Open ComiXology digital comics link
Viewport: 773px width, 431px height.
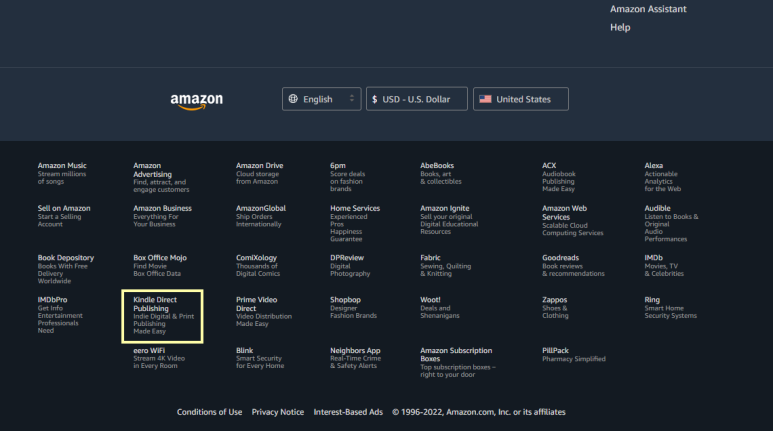(258, 265)
